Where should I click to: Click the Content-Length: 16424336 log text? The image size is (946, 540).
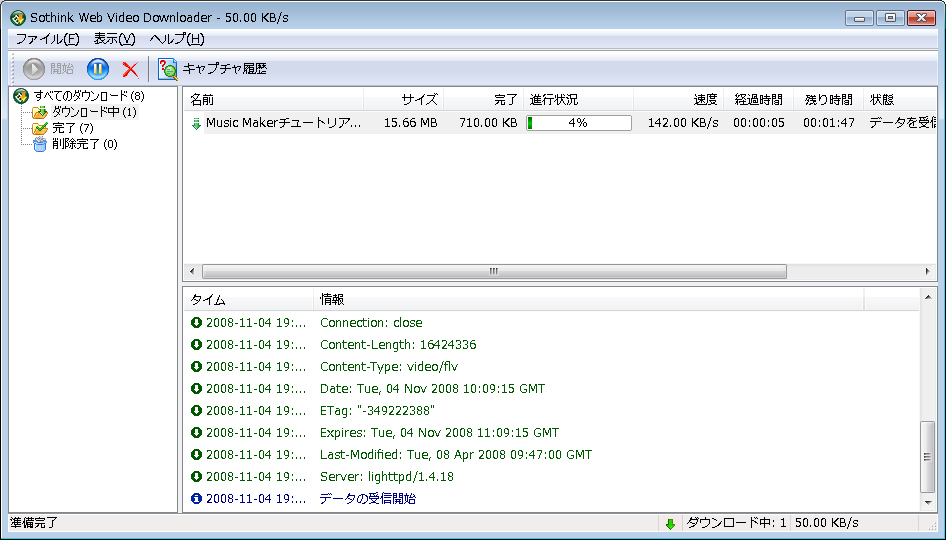point(398,345)
